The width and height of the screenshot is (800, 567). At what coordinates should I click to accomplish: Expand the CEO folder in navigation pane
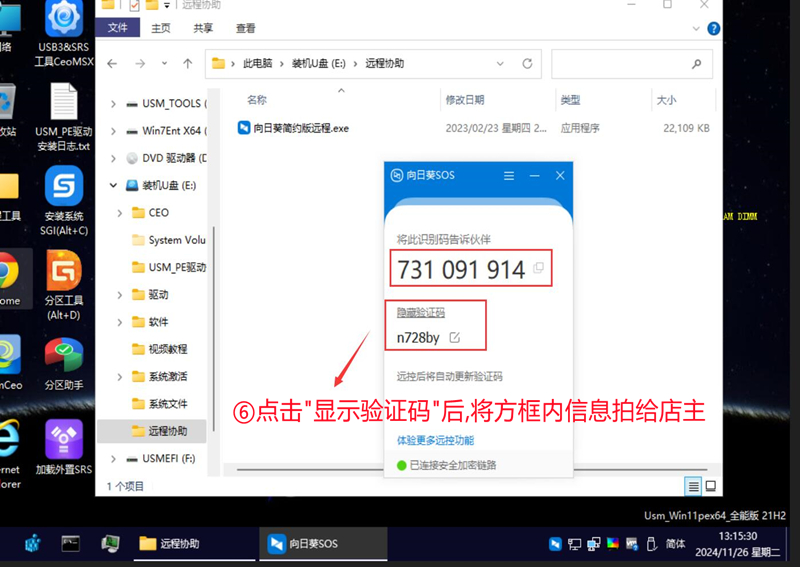pos(121,213)
